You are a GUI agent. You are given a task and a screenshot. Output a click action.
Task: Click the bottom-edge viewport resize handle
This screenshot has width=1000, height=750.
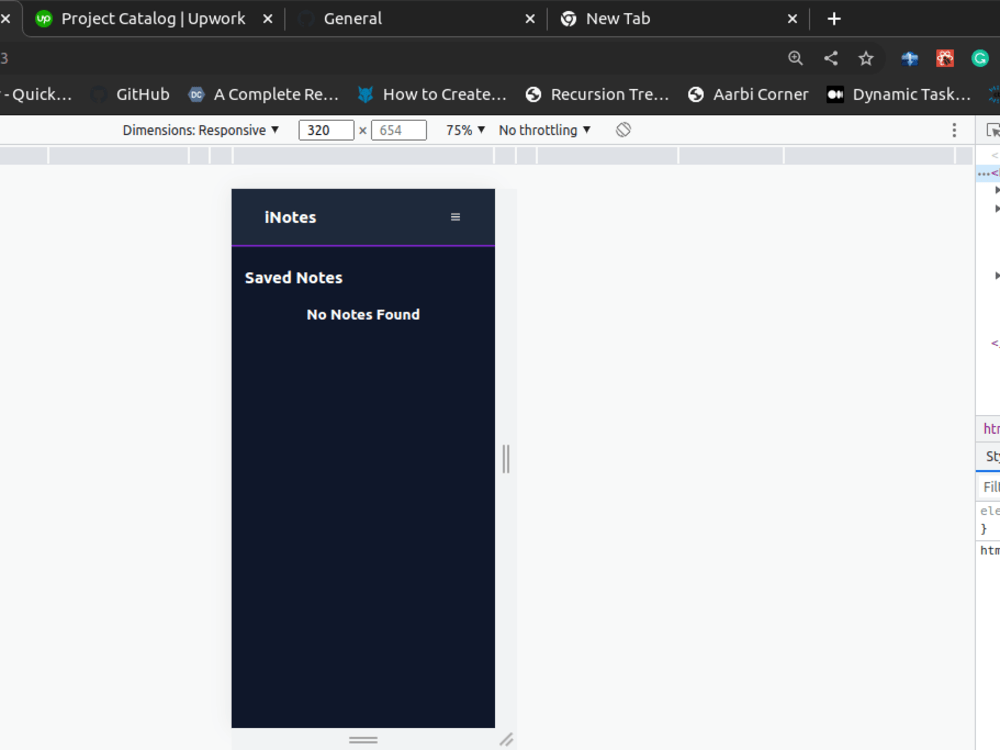[x=363, y=740]
